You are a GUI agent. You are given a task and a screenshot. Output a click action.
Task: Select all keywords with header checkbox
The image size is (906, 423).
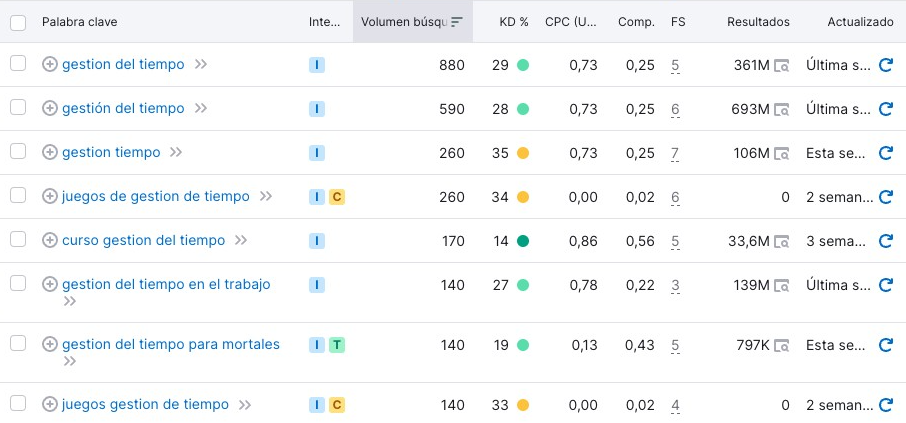click(x=18, y=22)
